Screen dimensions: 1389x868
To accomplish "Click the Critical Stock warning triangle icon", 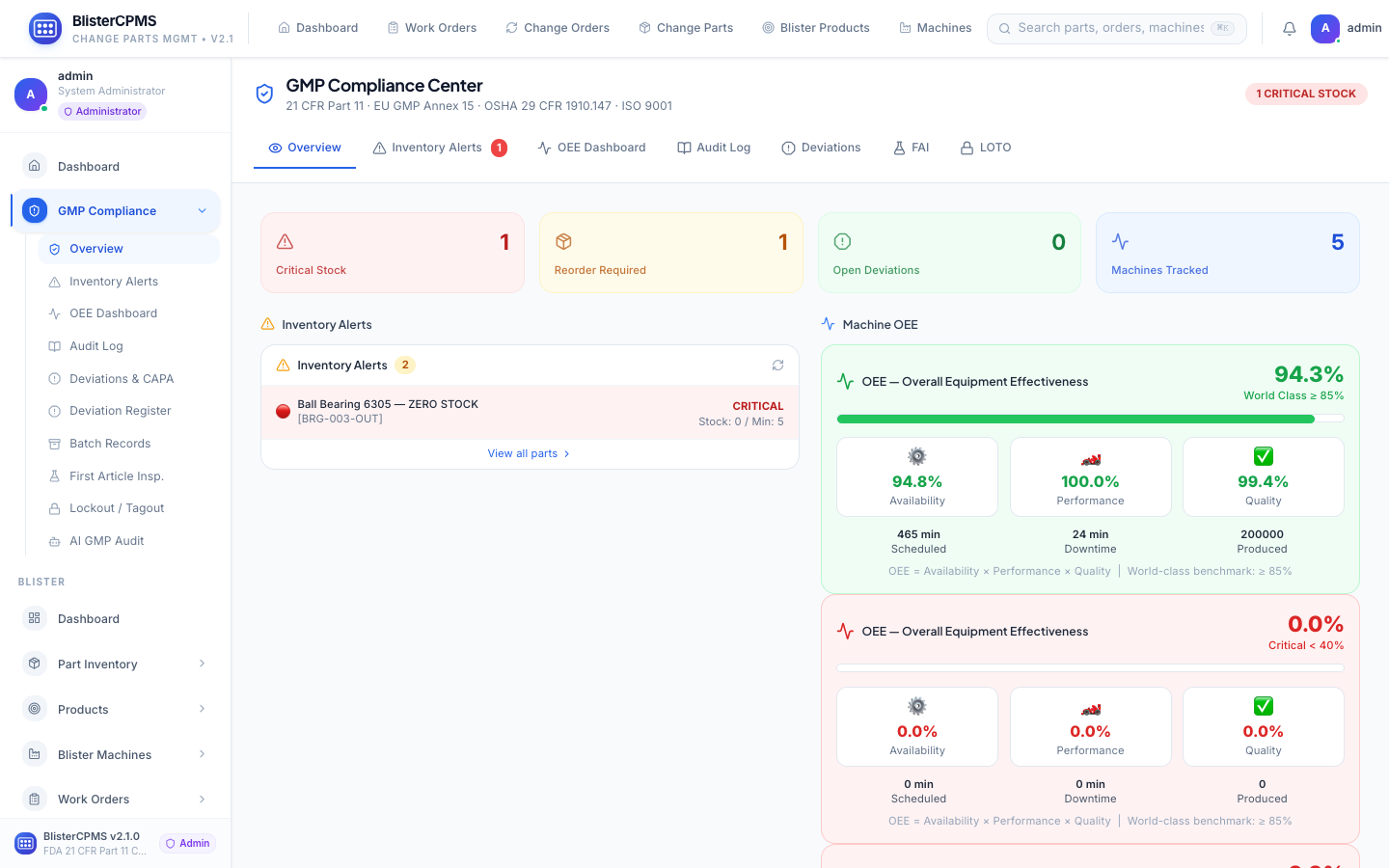I will tap(285, 241).
